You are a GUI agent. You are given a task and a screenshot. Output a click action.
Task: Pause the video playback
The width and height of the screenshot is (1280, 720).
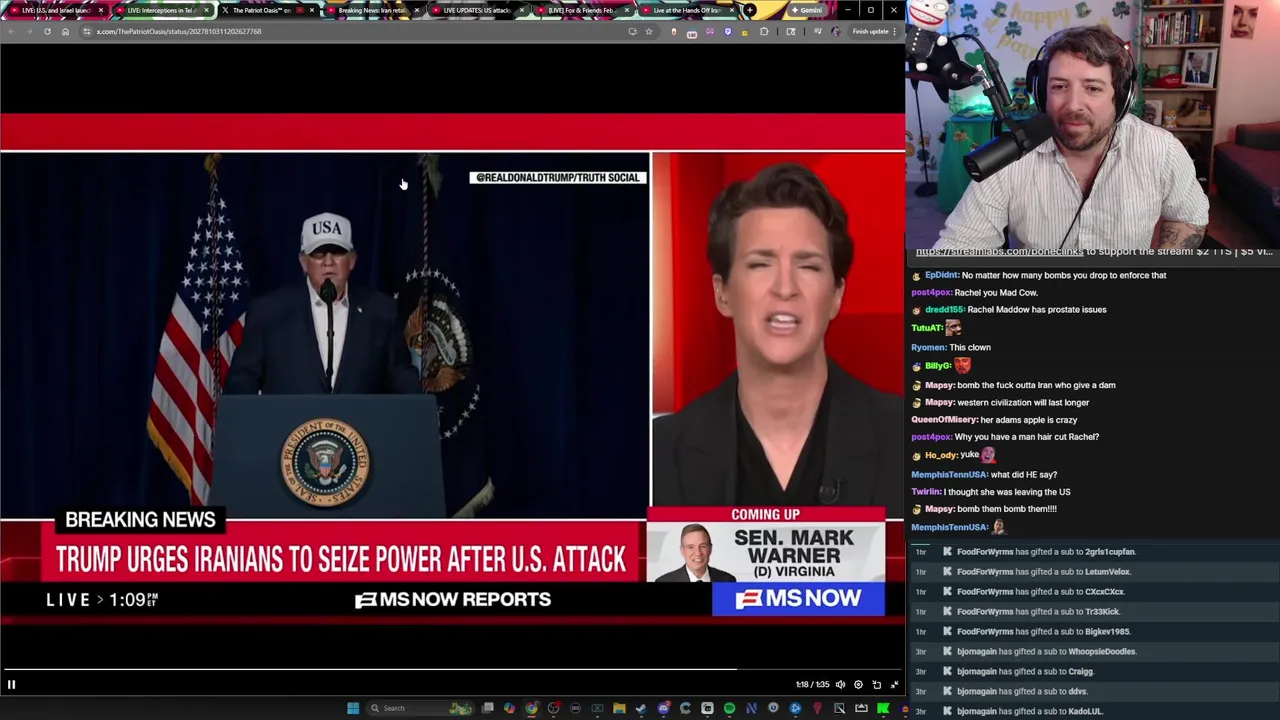11,685
